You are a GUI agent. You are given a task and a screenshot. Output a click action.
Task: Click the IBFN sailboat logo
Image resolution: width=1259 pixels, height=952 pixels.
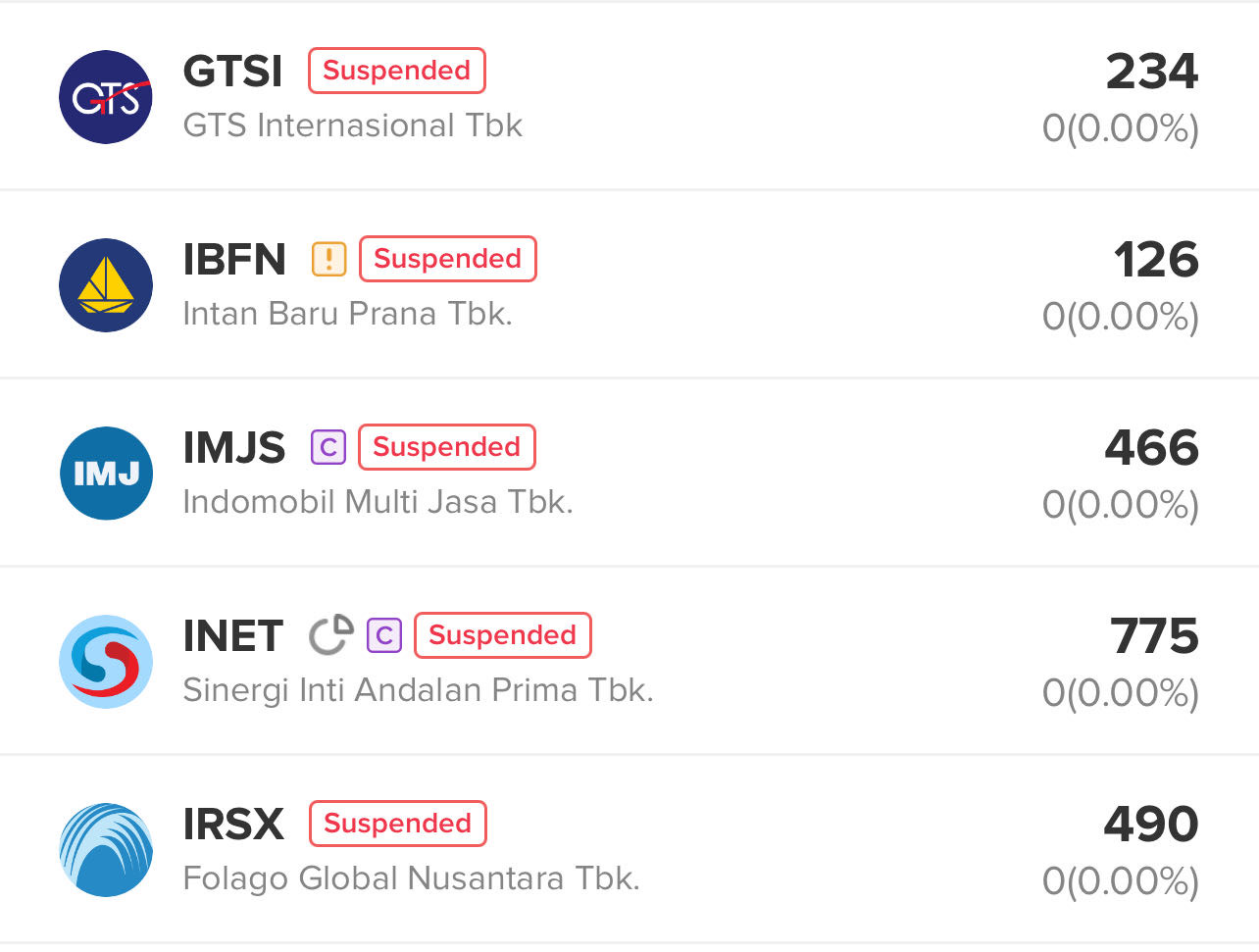click(106, 285)
